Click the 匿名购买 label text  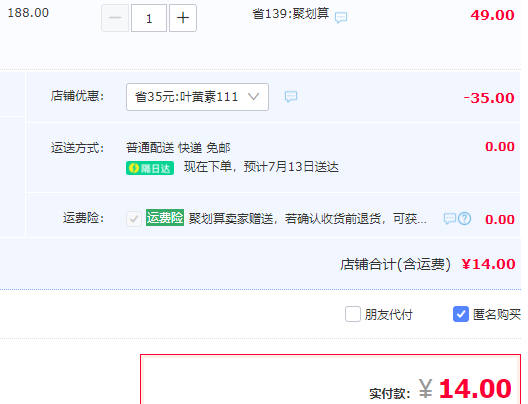[497, 315]
